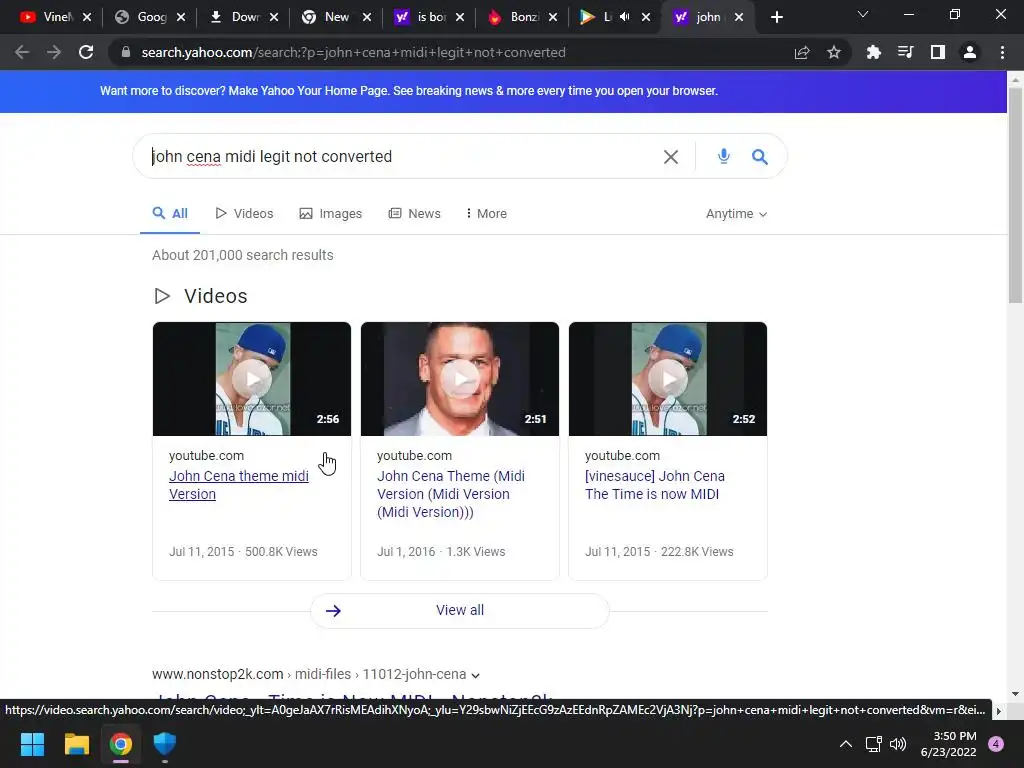Click 'About 201,000 search results' text
The image size is (1024, 768).
pyautogui.click(x=243, y=255)
